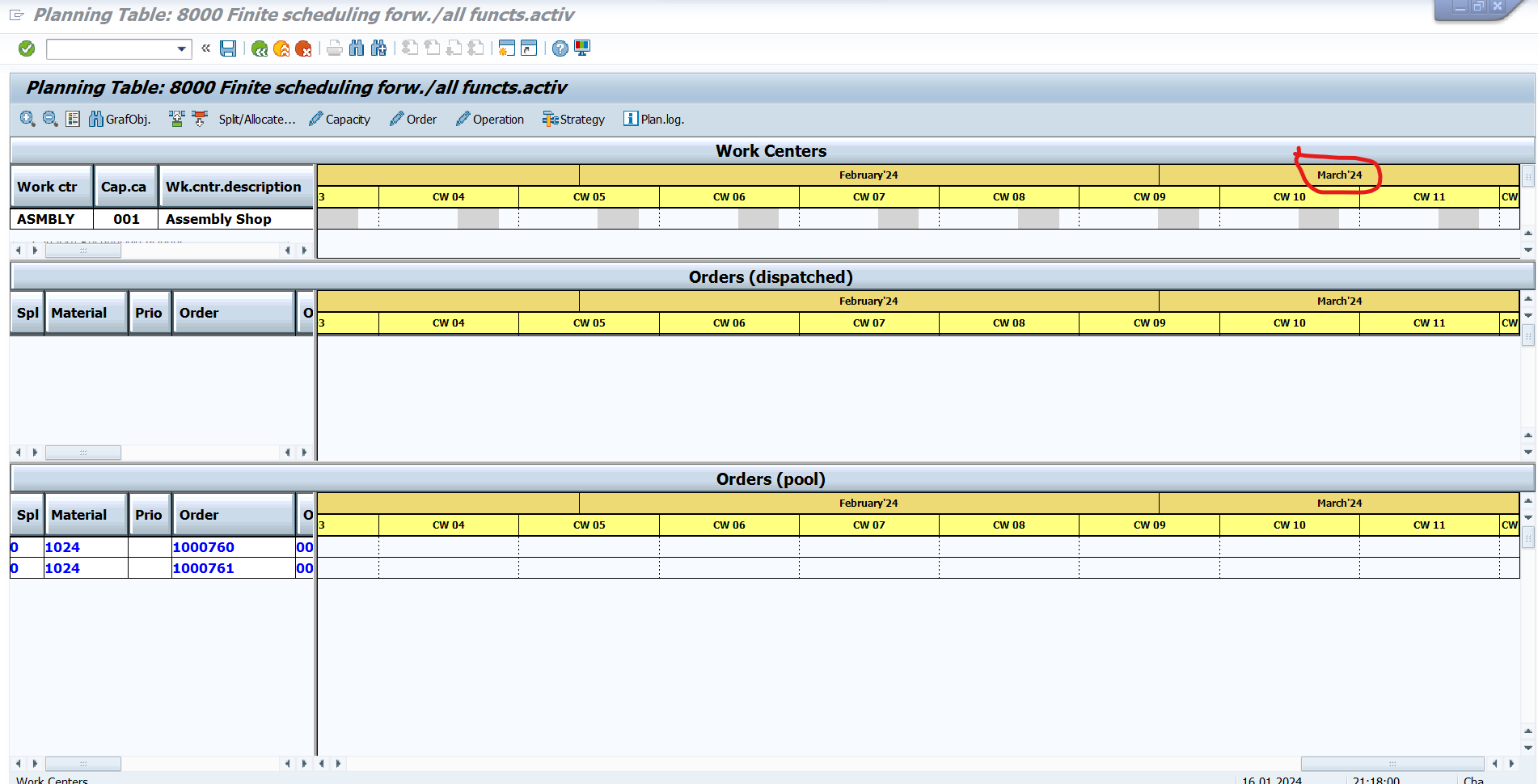
Task: Click the Create Shortcut icon
Action: click(x=527, y=48)
